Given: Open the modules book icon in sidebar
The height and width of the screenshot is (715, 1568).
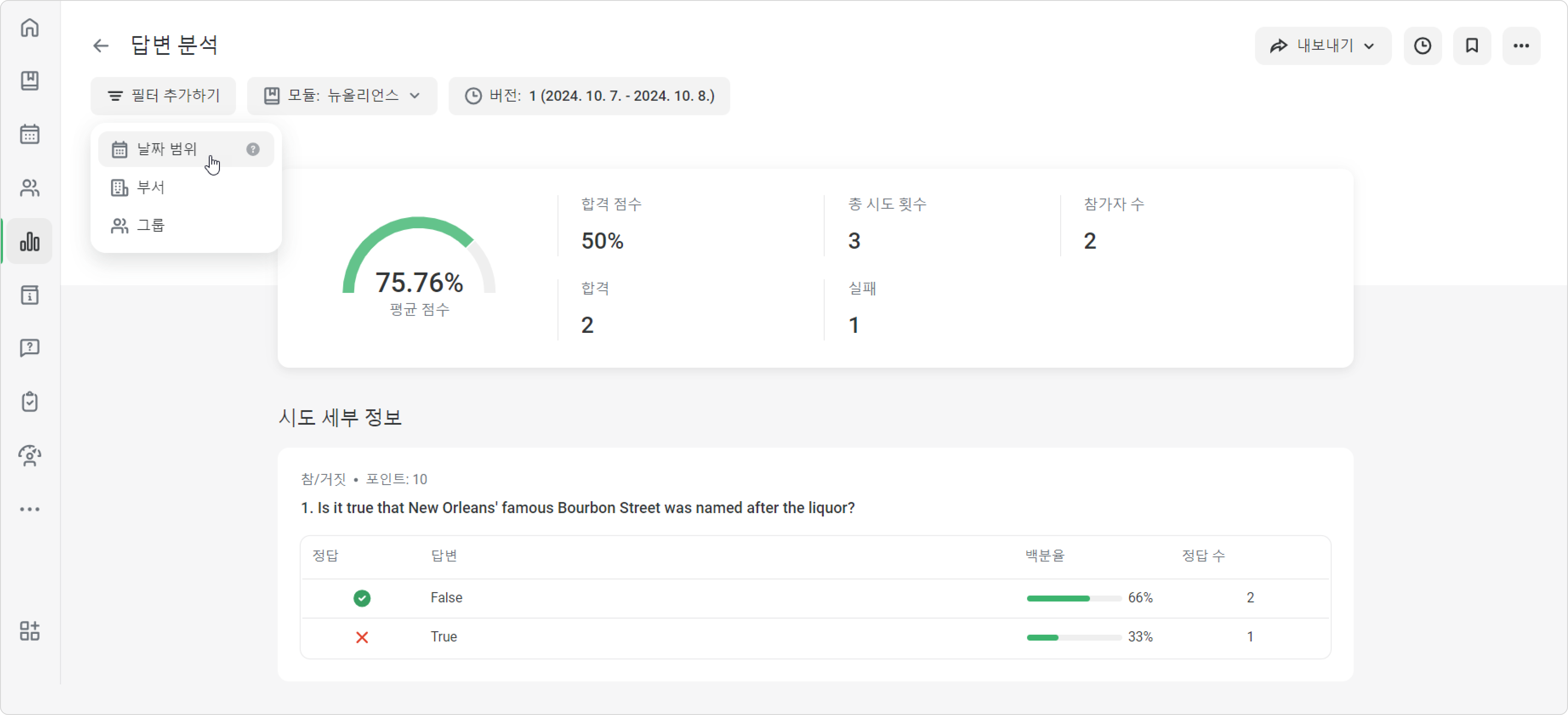Looking at the screenshot, I should 29,80.
